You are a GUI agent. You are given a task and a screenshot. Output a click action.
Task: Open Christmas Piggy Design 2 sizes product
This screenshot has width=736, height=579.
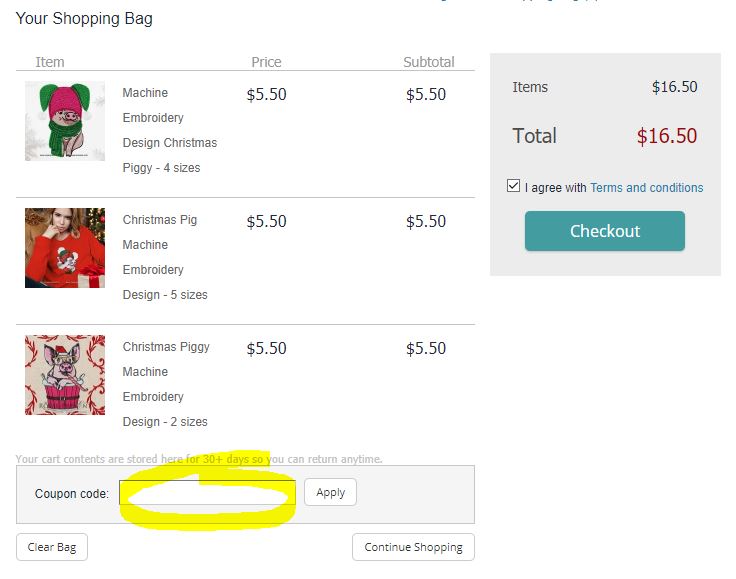(x=166, y=384)
